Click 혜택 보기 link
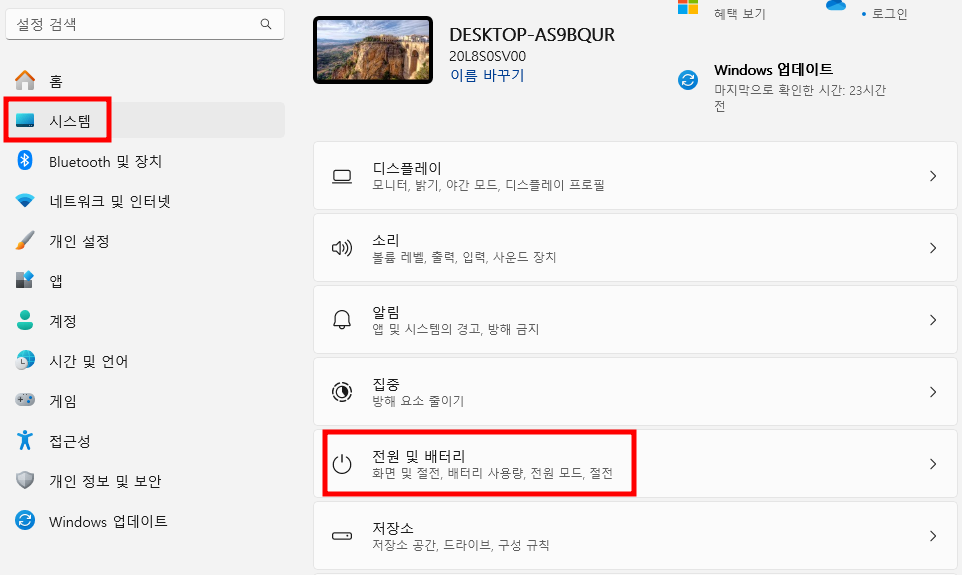 [739, 14]
